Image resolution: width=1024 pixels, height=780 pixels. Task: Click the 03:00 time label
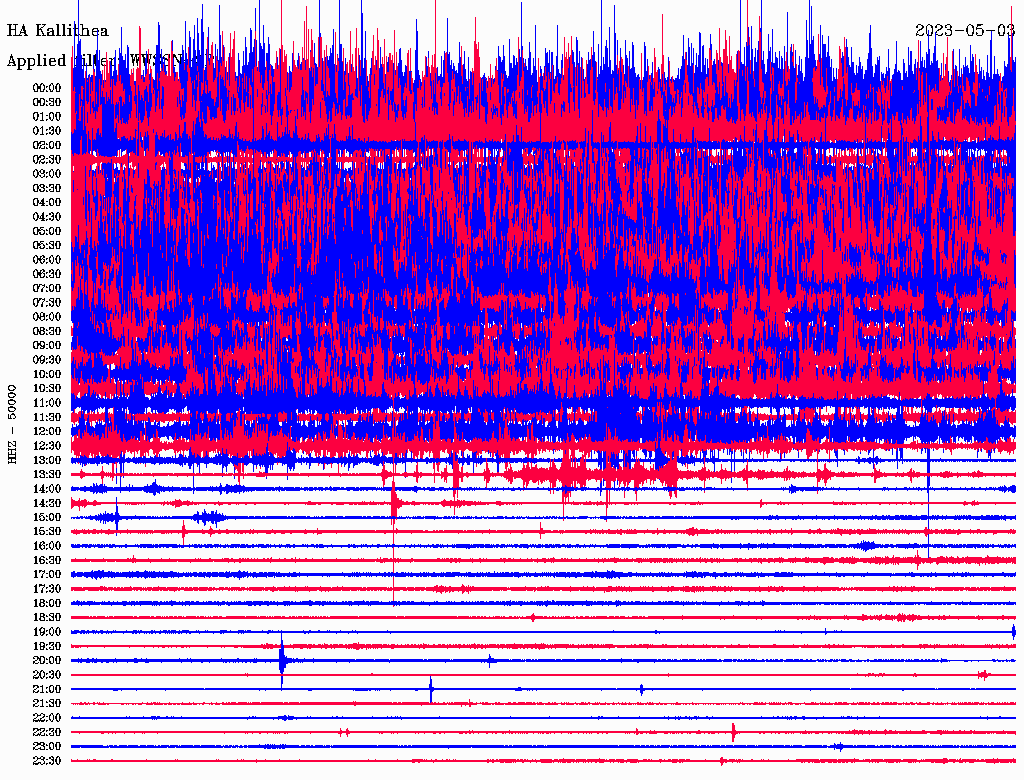click(x=47, y=174)
